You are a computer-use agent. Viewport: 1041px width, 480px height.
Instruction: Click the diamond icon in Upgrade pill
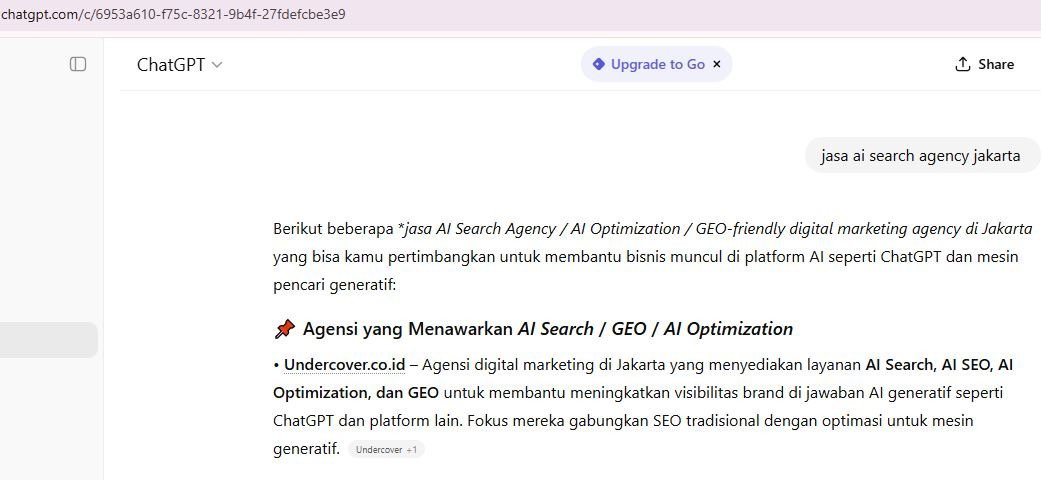tap(598, 64)
